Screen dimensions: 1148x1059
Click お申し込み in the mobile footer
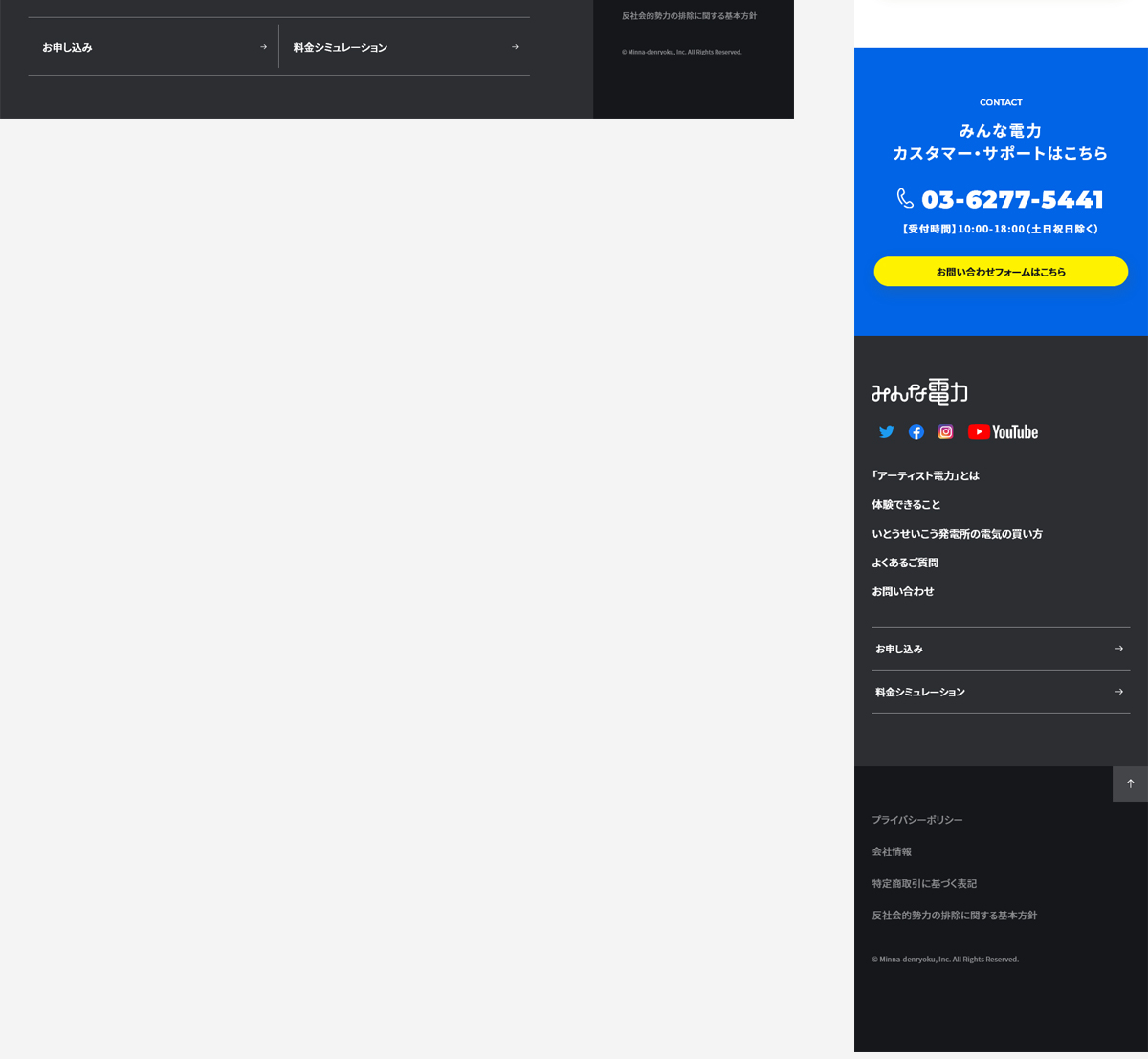coord(1001,649)
